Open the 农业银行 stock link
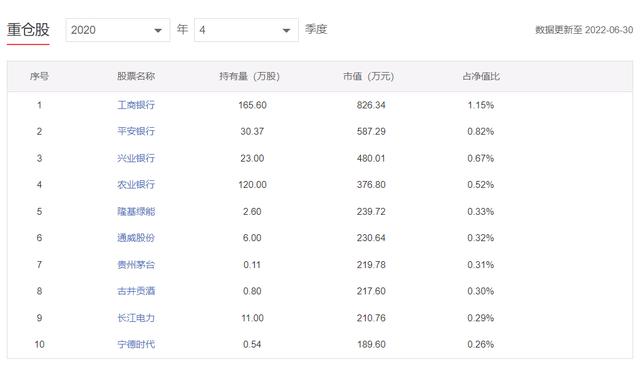Viewport: 640px width, 367px height. [x=136, y=185]
